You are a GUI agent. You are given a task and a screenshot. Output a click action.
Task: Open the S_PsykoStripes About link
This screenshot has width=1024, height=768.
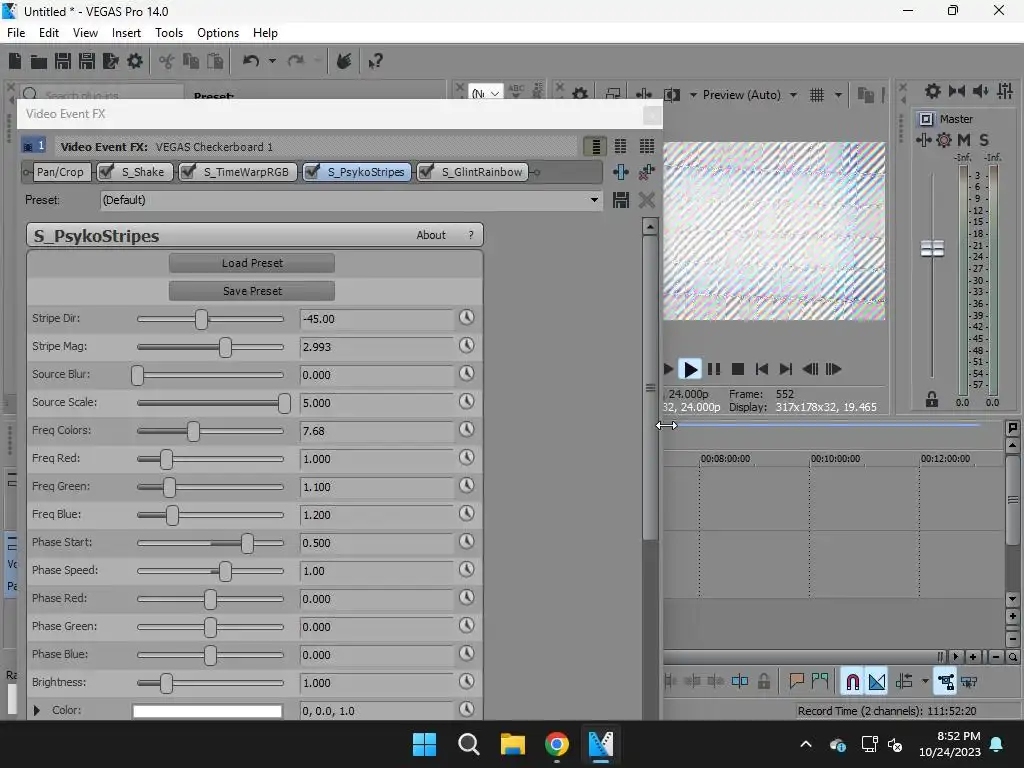[431, 235]
